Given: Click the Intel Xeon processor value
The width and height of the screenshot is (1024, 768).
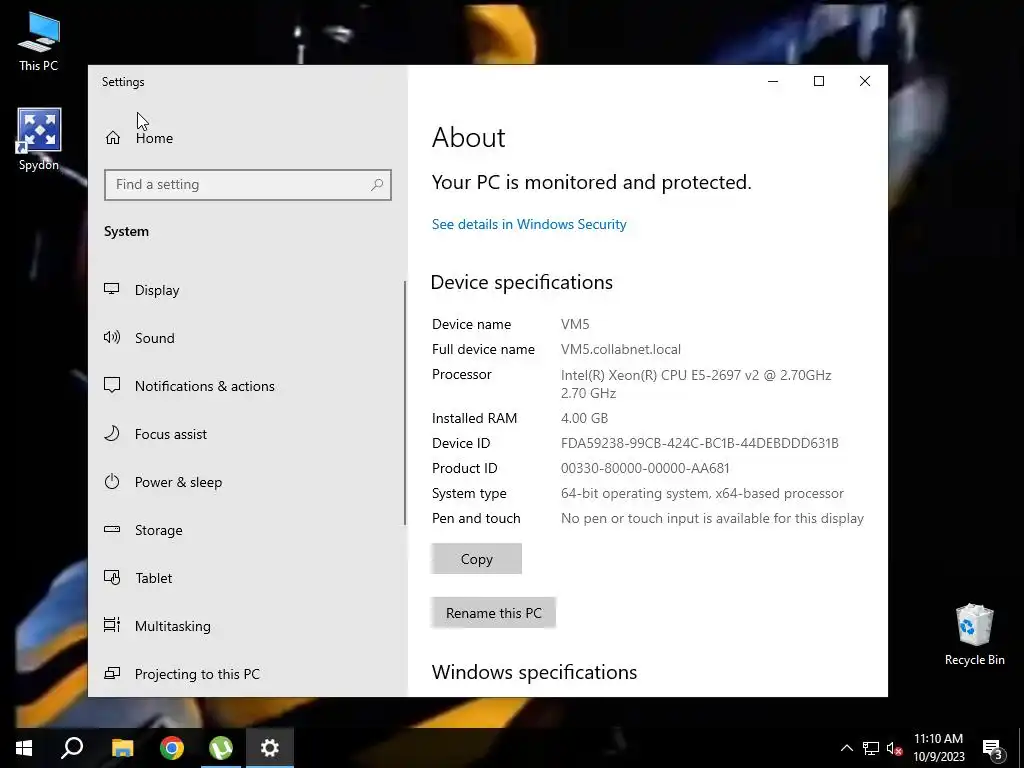Looking at the screenshot, I should click(x=696, y=384).
